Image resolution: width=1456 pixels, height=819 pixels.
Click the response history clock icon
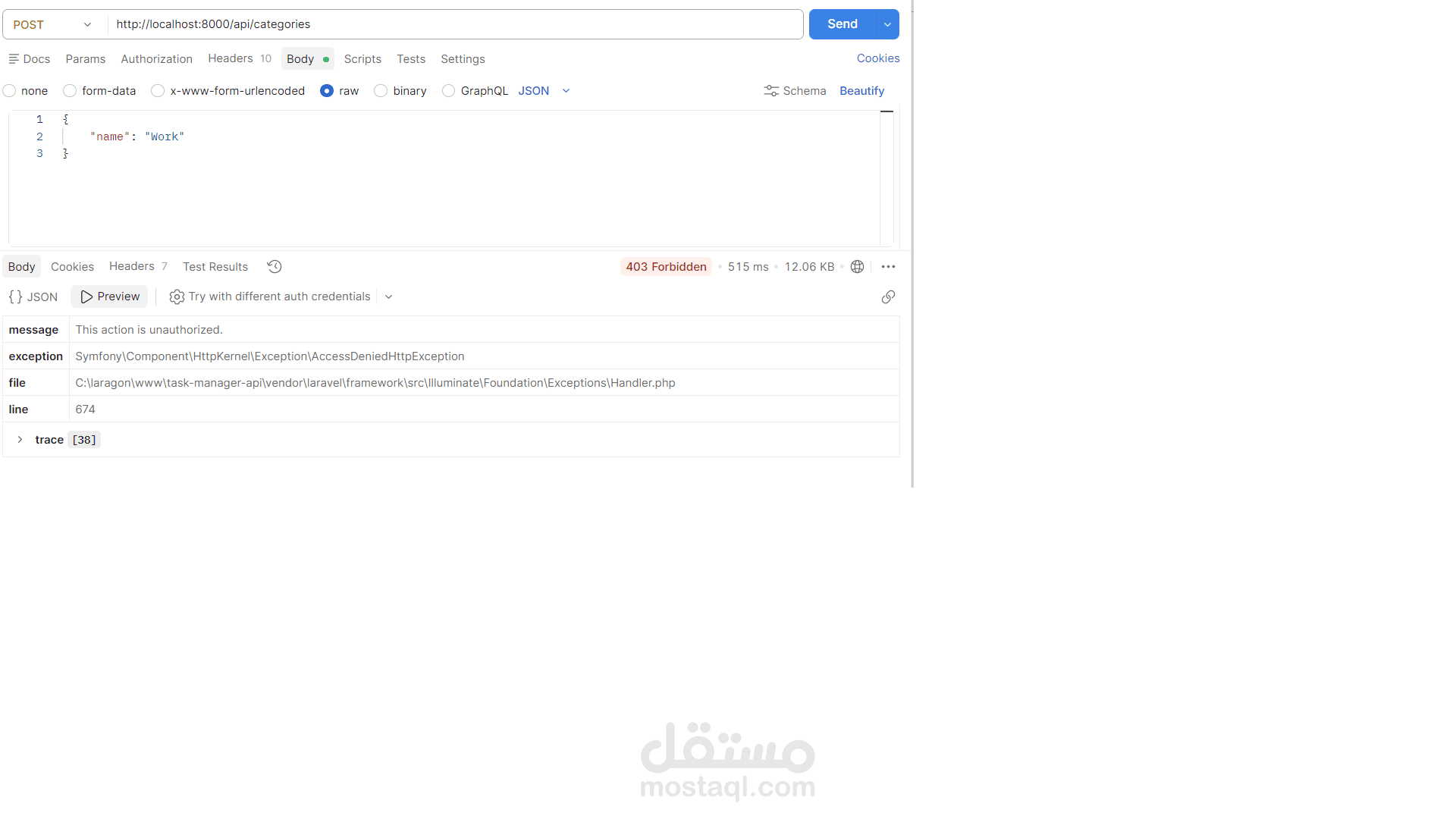pyautogui.click(x=275, y=266)
